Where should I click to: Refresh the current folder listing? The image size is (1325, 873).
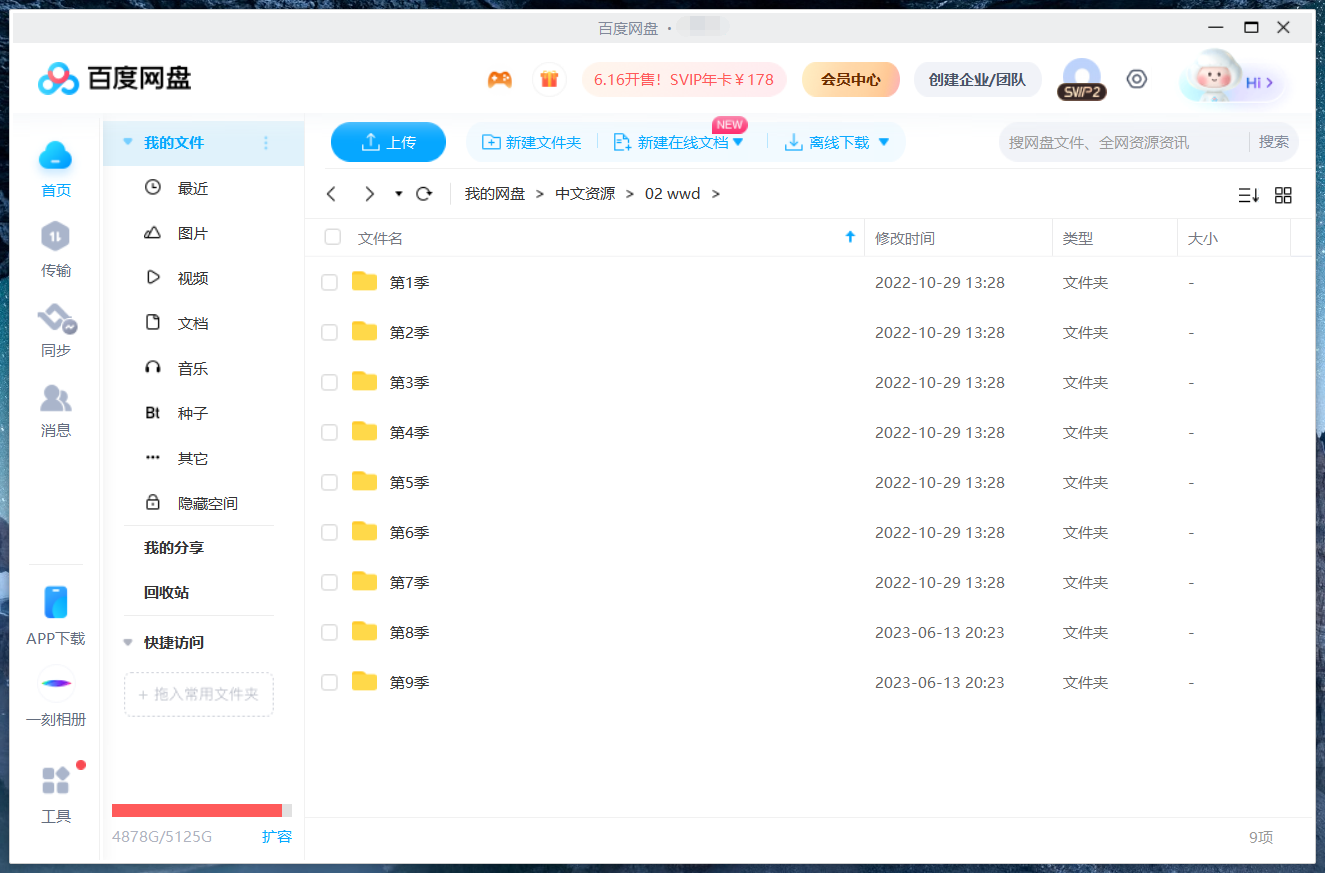click(x=424, y=194)
